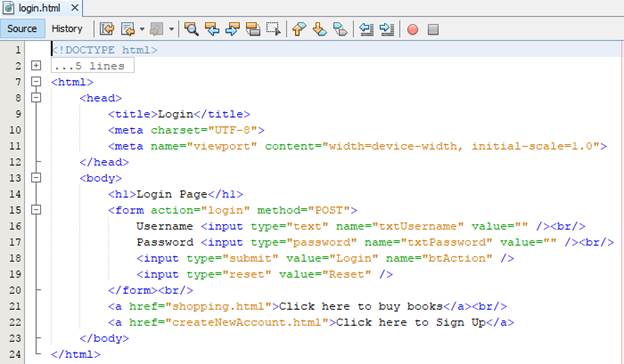Collapse the html fold on line 7

tap(36, 82)
